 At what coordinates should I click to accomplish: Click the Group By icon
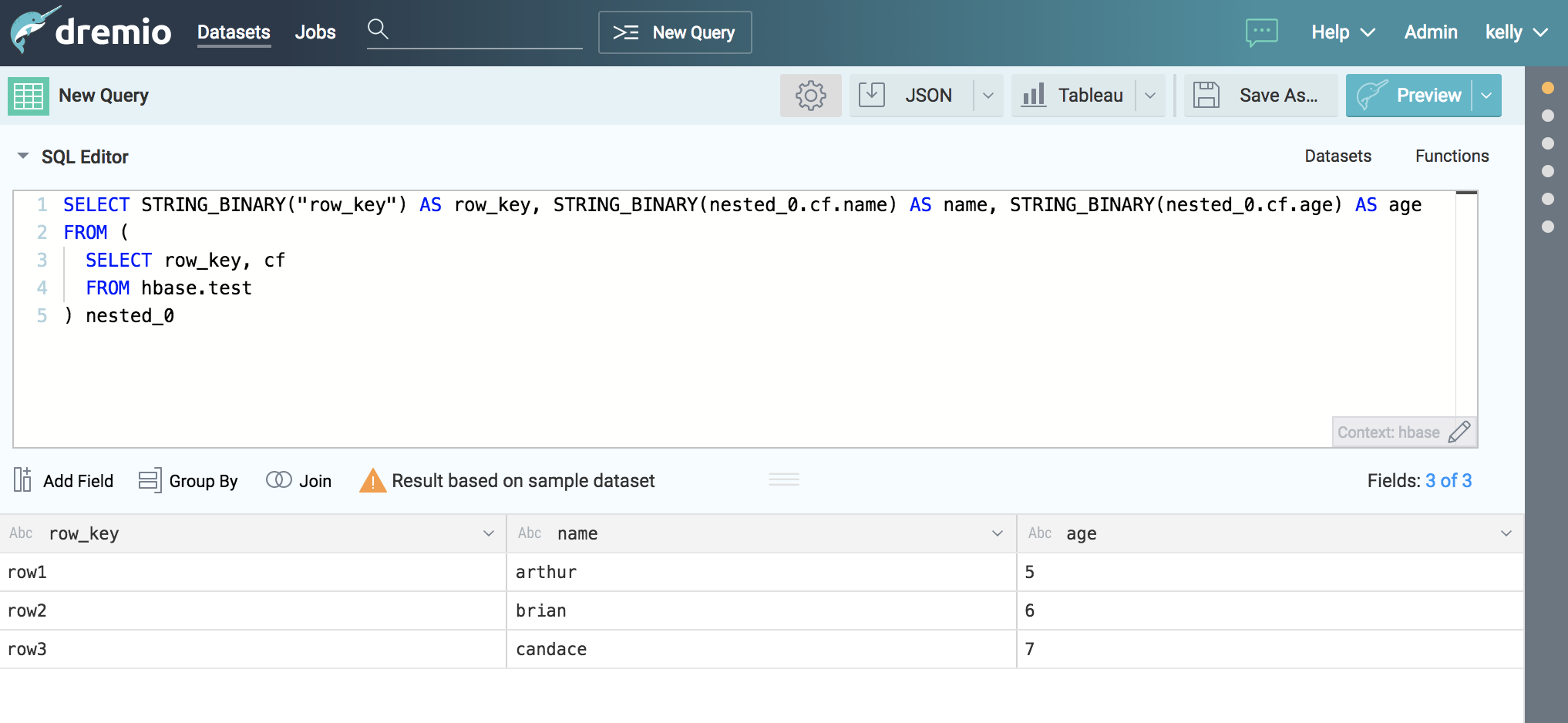(150, 480)
